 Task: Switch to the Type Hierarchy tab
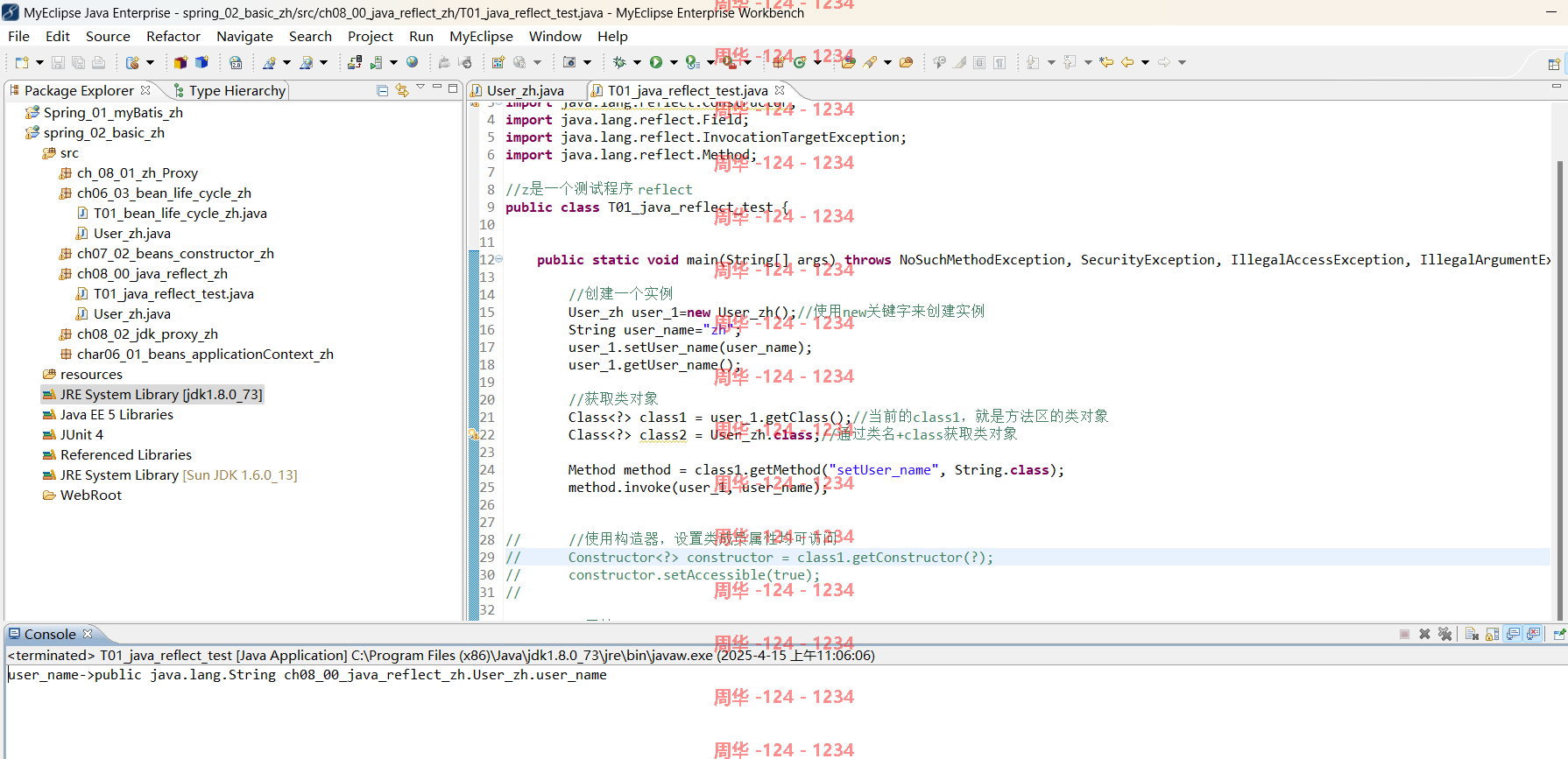[x=229, y=90]
